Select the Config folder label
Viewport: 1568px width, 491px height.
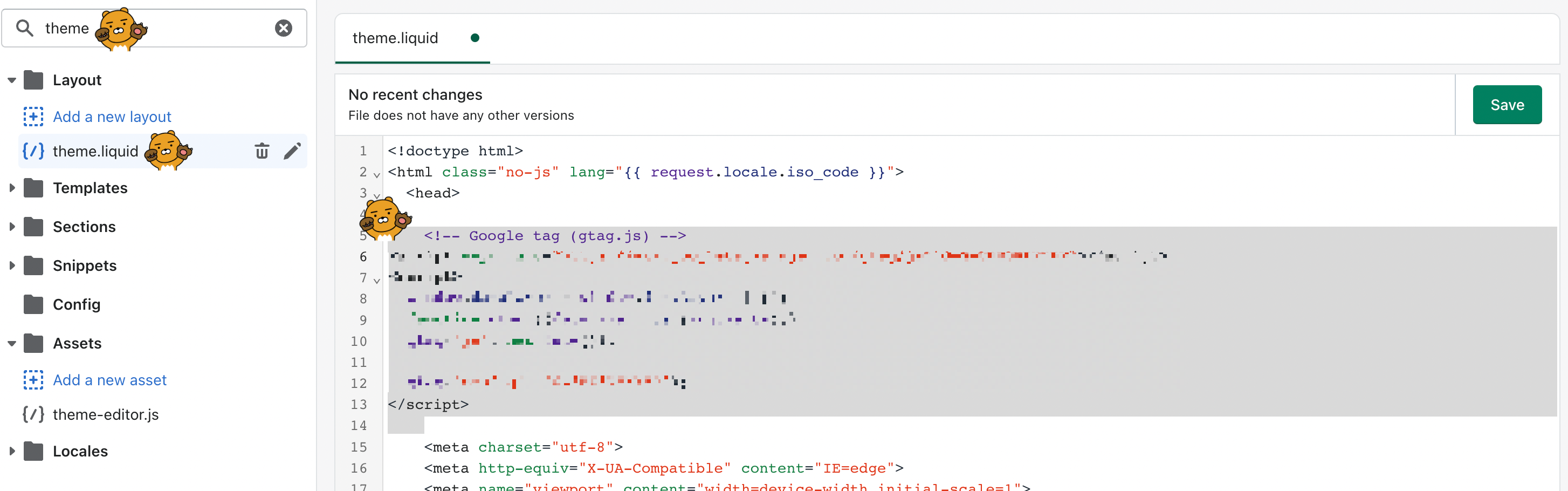point(77,304)
